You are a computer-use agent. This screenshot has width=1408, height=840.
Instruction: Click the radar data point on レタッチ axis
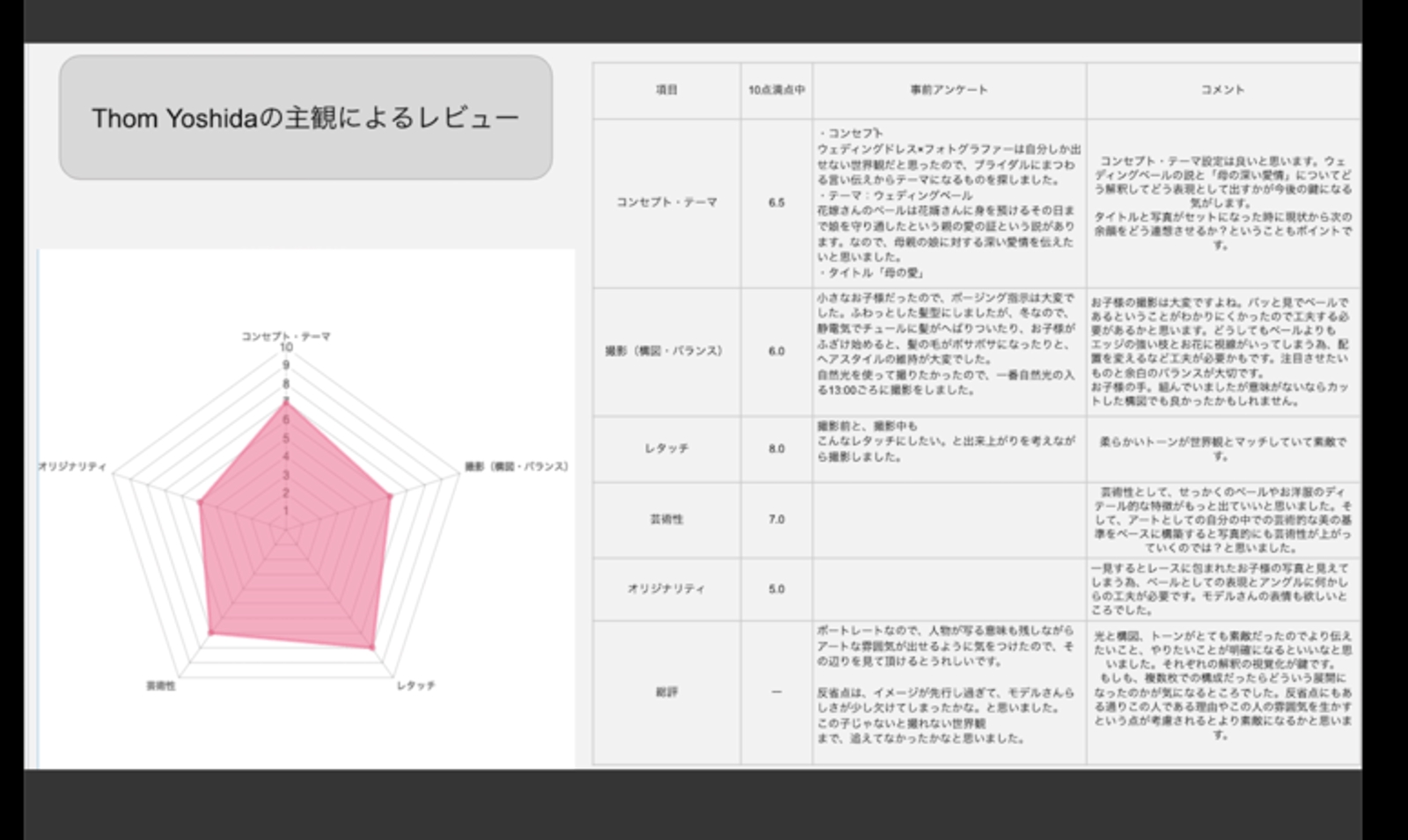point(371,647)
